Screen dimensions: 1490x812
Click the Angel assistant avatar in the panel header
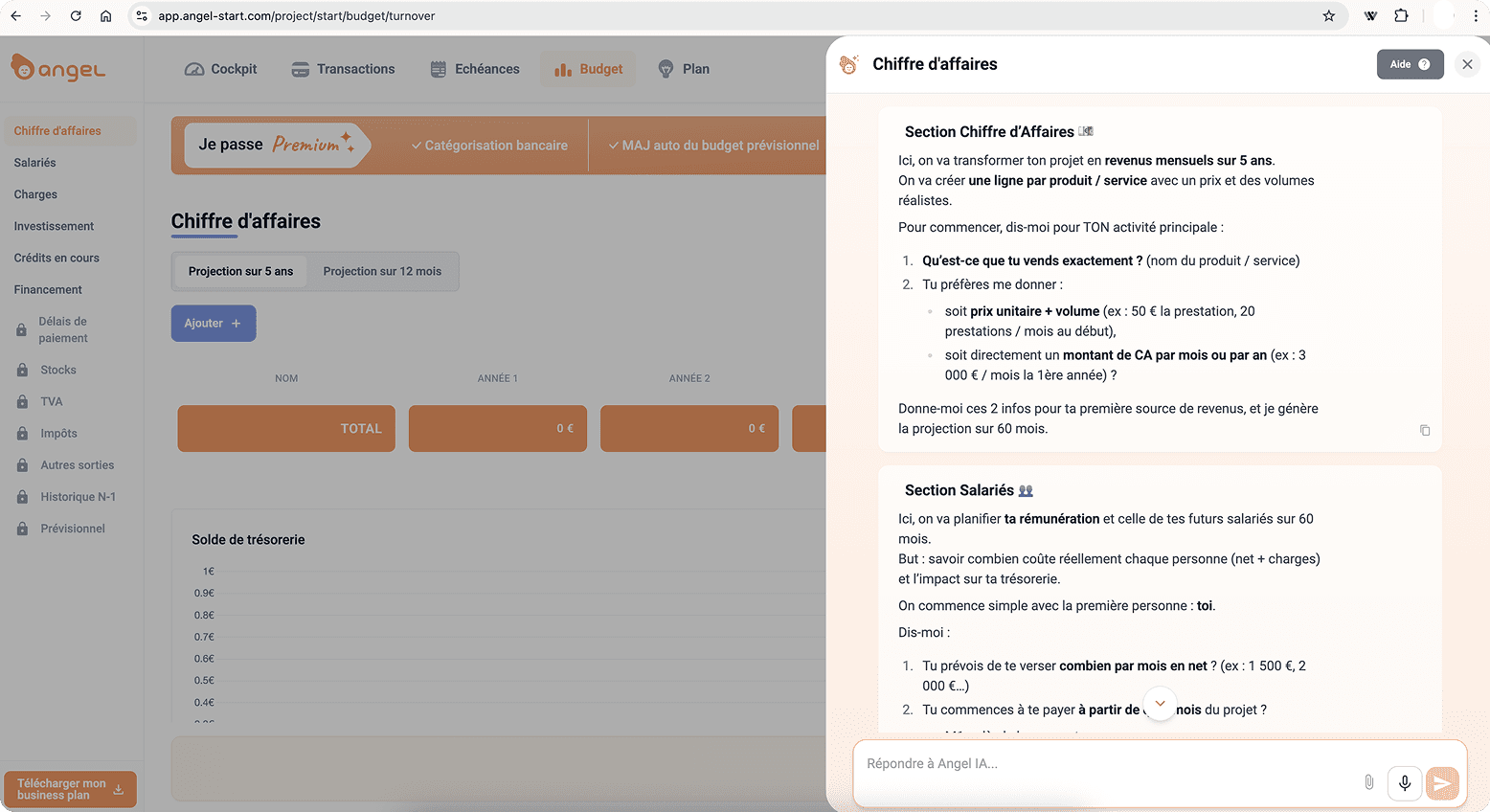tap(848, 63)
